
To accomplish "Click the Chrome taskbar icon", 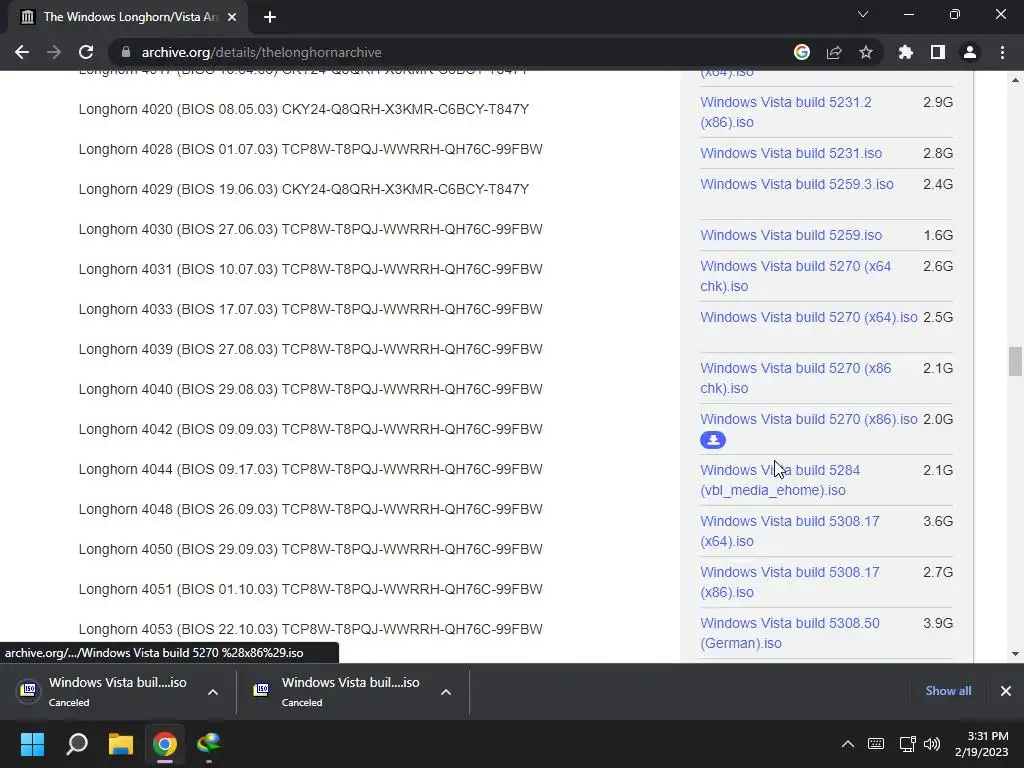I will [x=165, y=744].
